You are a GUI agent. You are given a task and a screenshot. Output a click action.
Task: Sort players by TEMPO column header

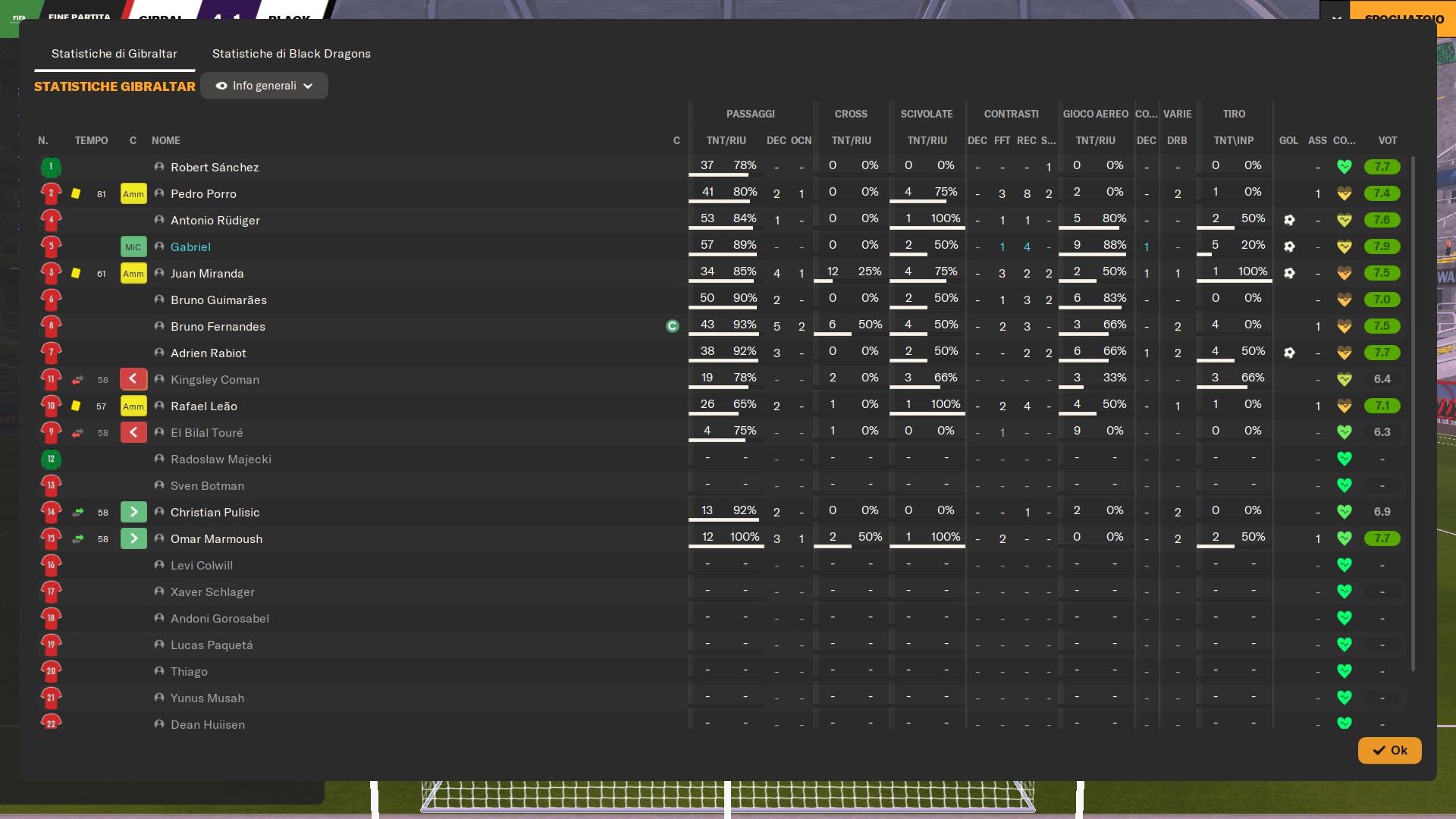pos(91,140)
